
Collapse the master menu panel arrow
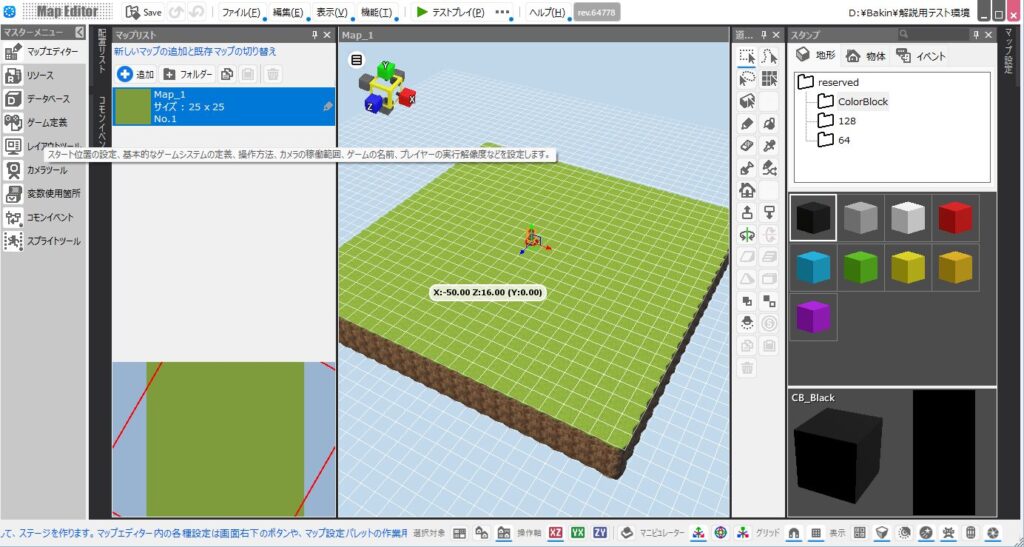(80, 33)
